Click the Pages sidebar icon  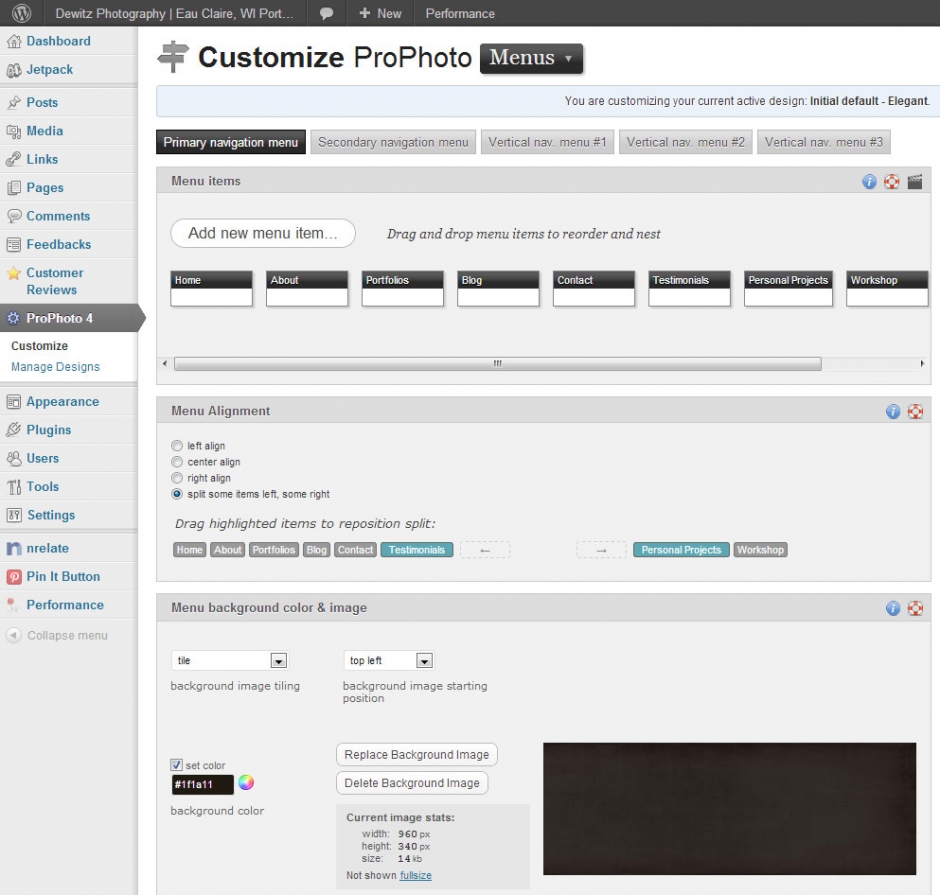pyautogui.click(x=14, y=188)
